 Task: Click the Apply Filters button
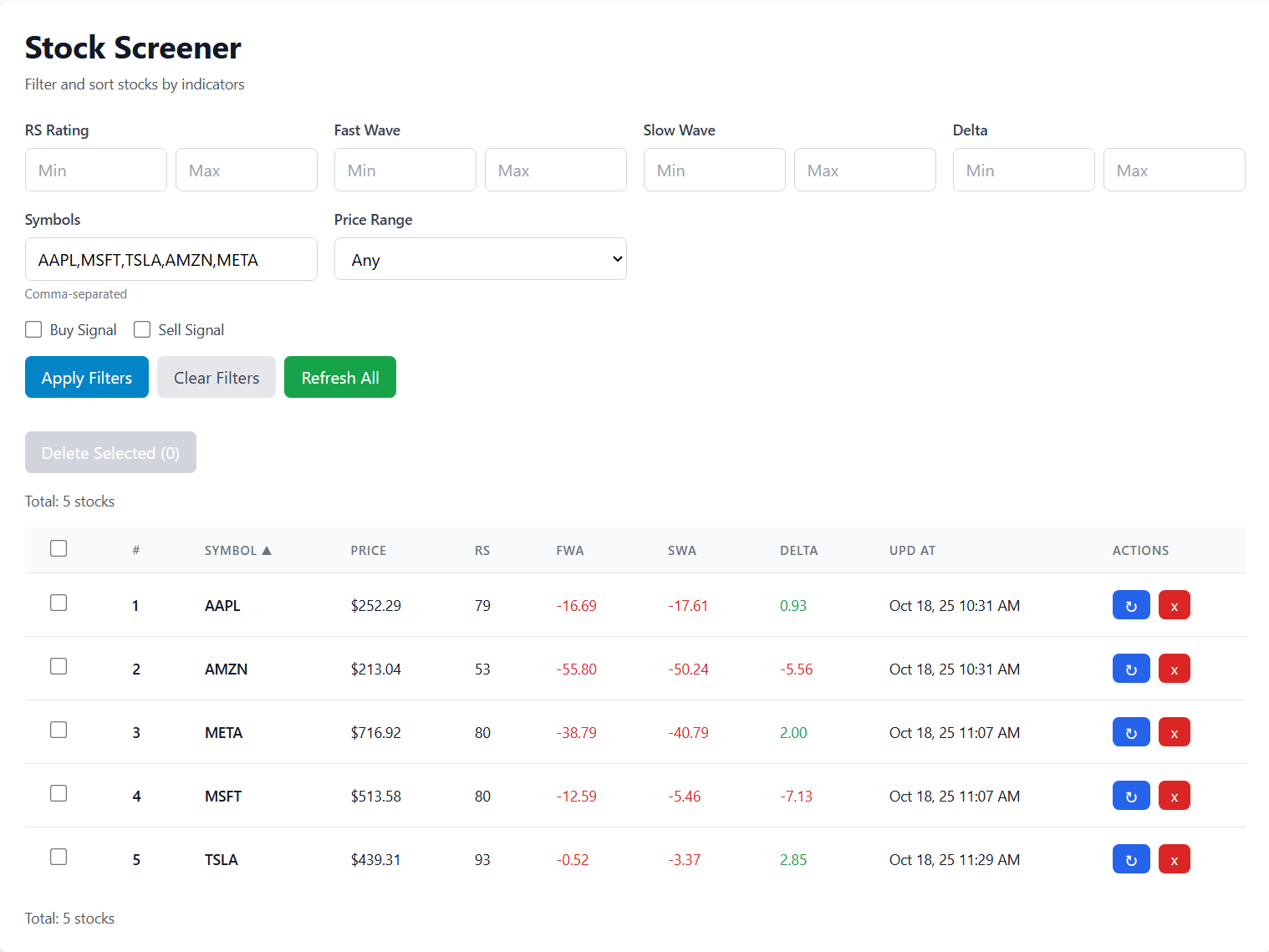click(87, 377)
